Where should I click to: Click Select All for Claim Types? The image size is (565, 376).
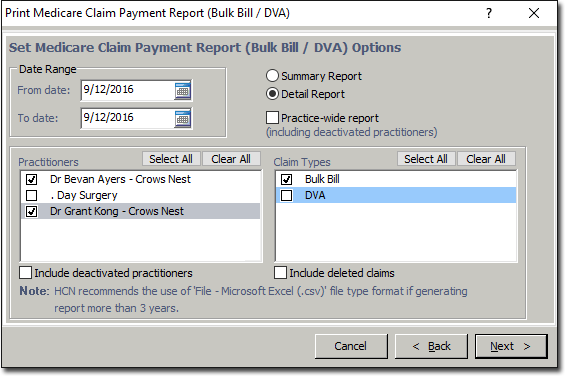(426, 159)
